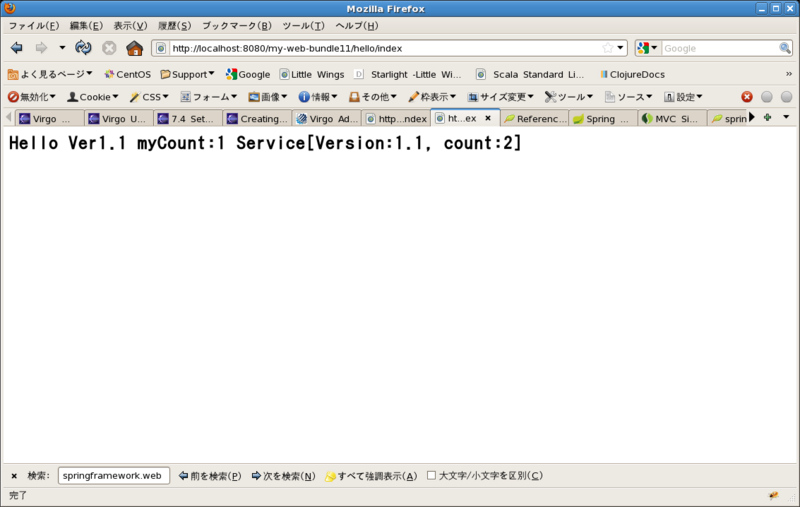Switch to the Spring tab
800x507 pixels.
[604, 118]
